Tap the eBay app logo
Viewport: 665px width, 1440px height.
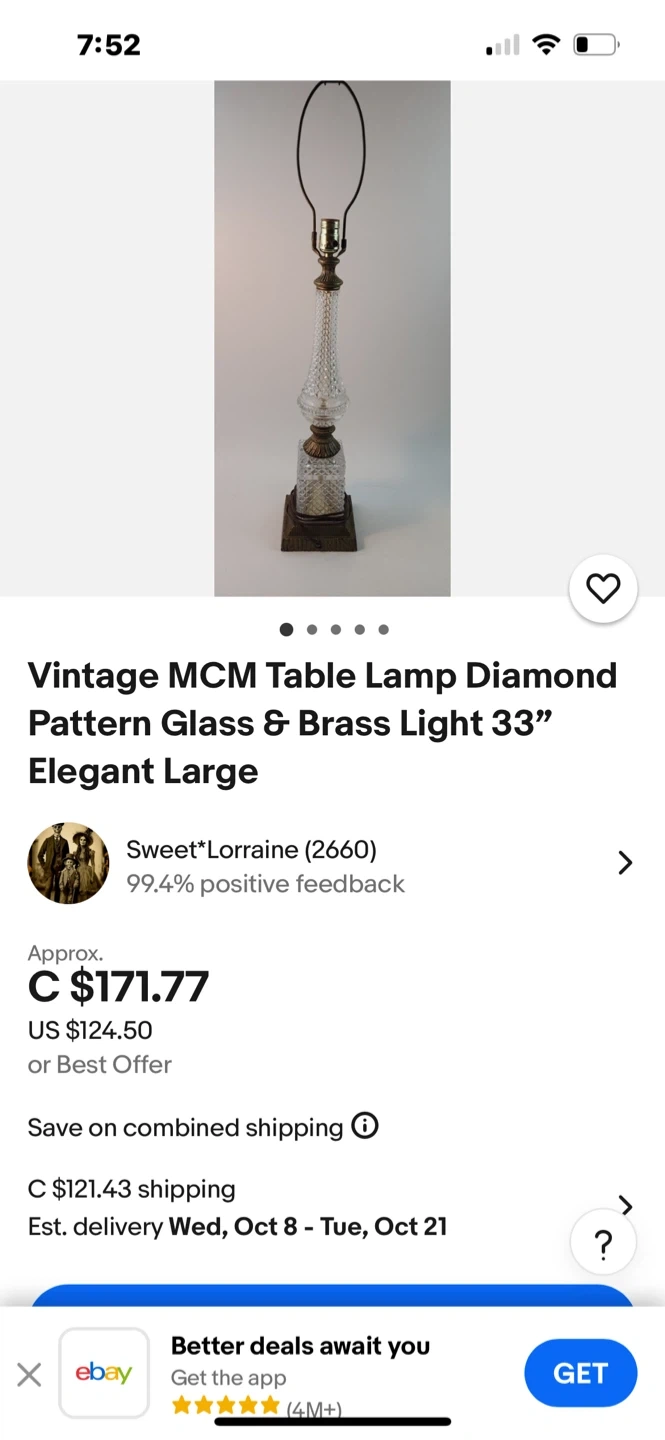tap(104, 1373)
